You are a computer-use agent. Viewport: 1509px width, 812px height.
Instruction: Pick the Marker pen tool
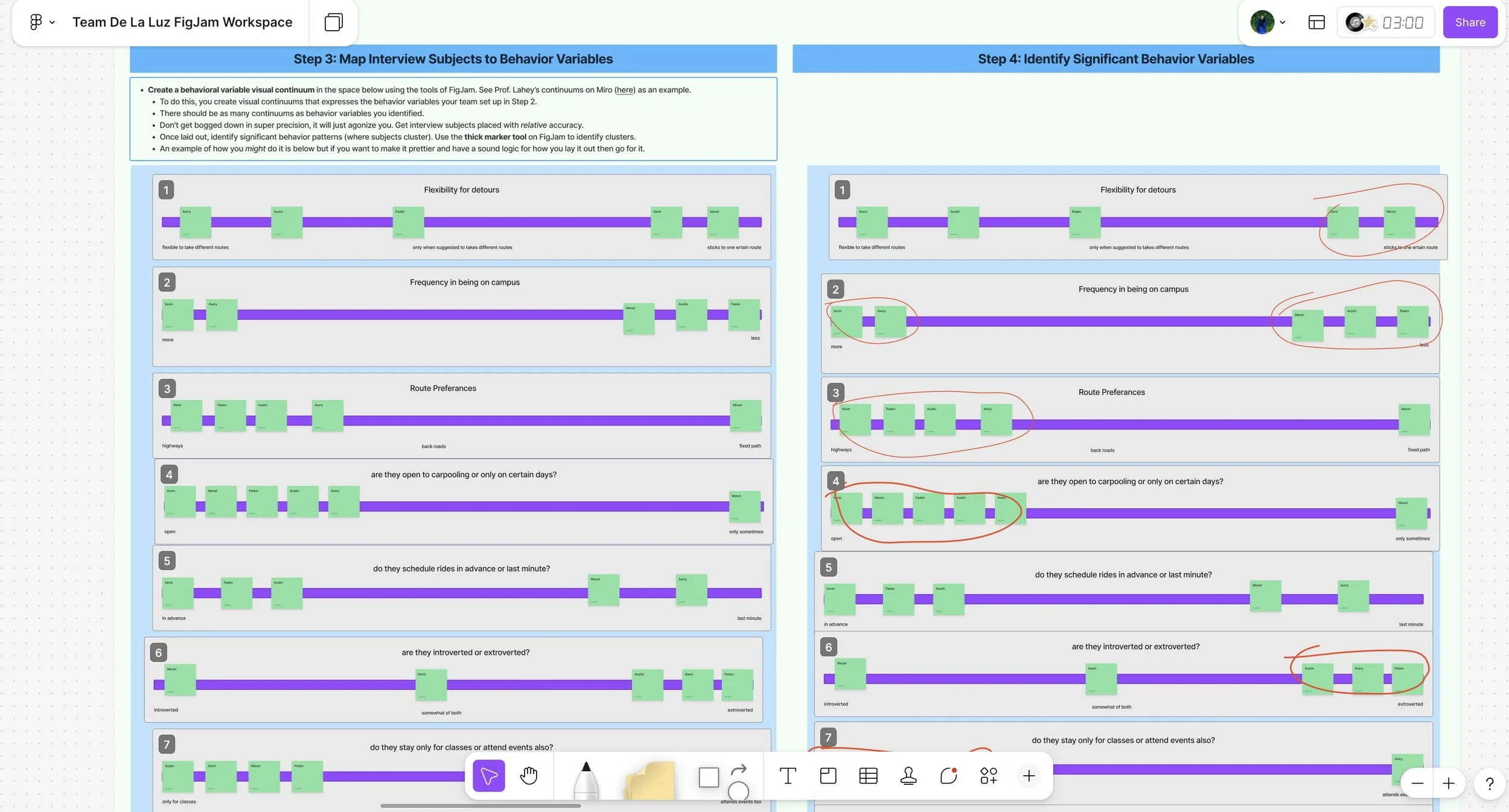coord(585,781)
